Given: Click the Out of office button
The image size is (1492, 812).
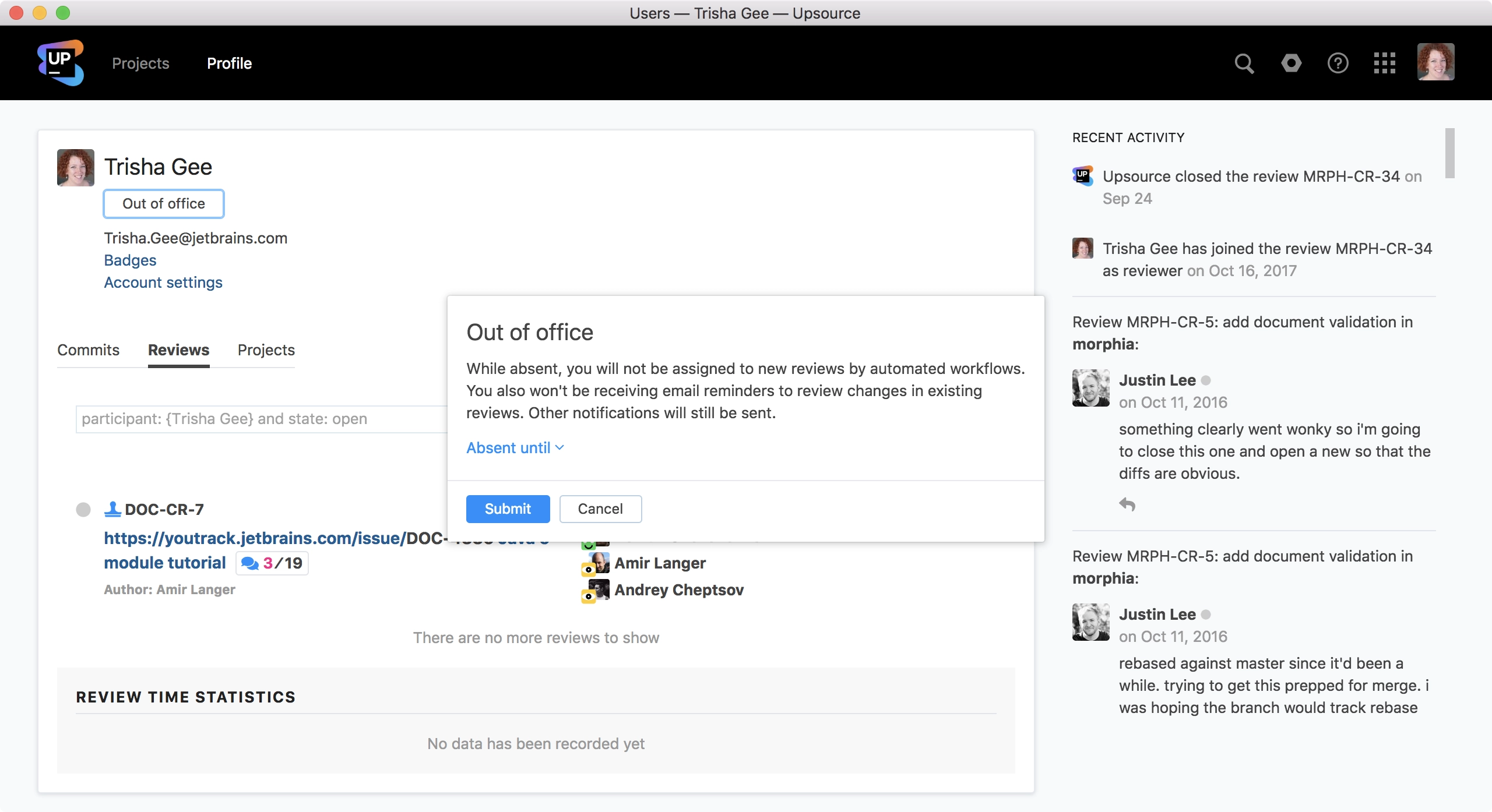Looking at the screenshot, I should (x=164, y=204).
